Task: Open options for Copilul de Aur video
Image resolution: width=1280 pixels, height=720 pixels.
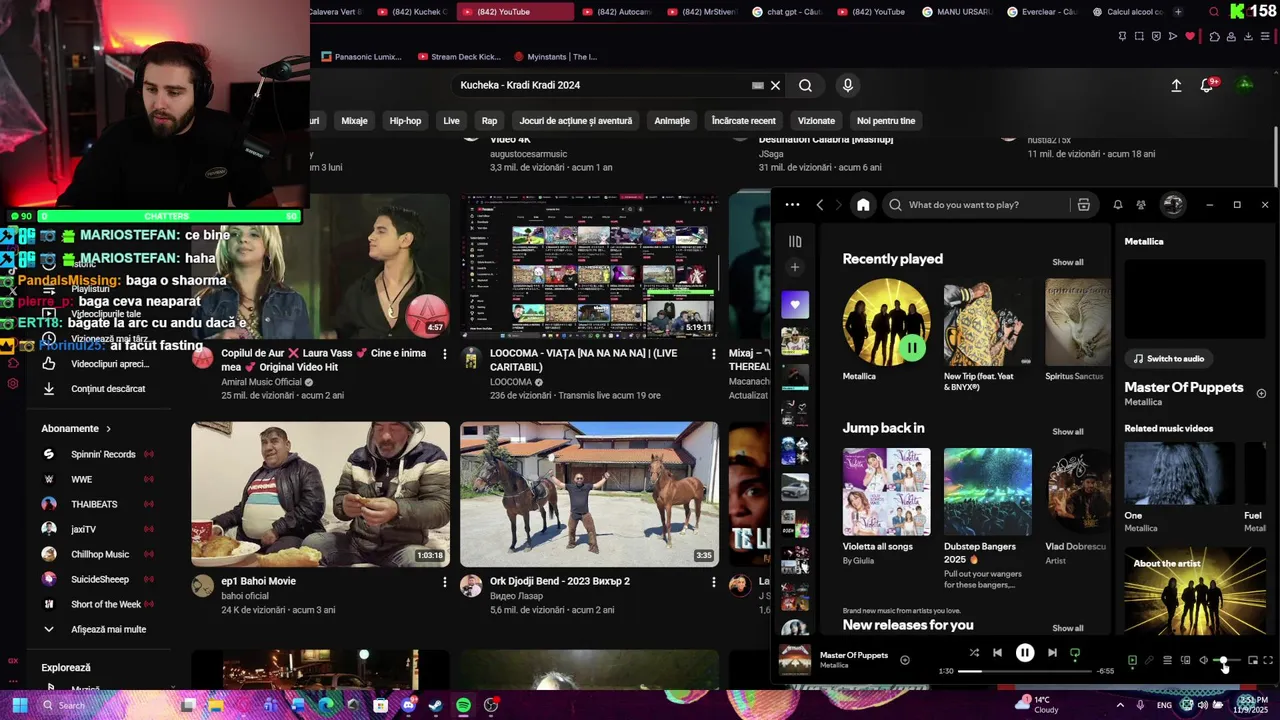Action: 445,354
